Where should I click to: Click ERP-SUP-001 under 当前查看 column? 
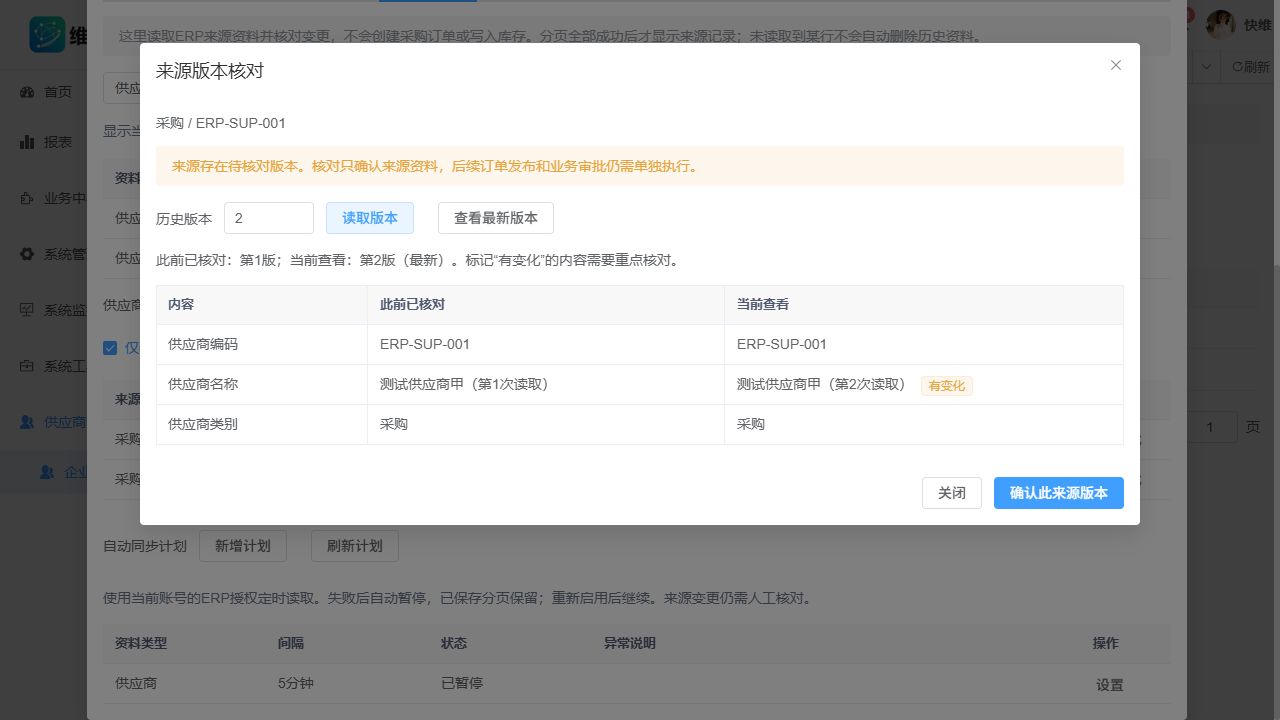pos(782,344)
